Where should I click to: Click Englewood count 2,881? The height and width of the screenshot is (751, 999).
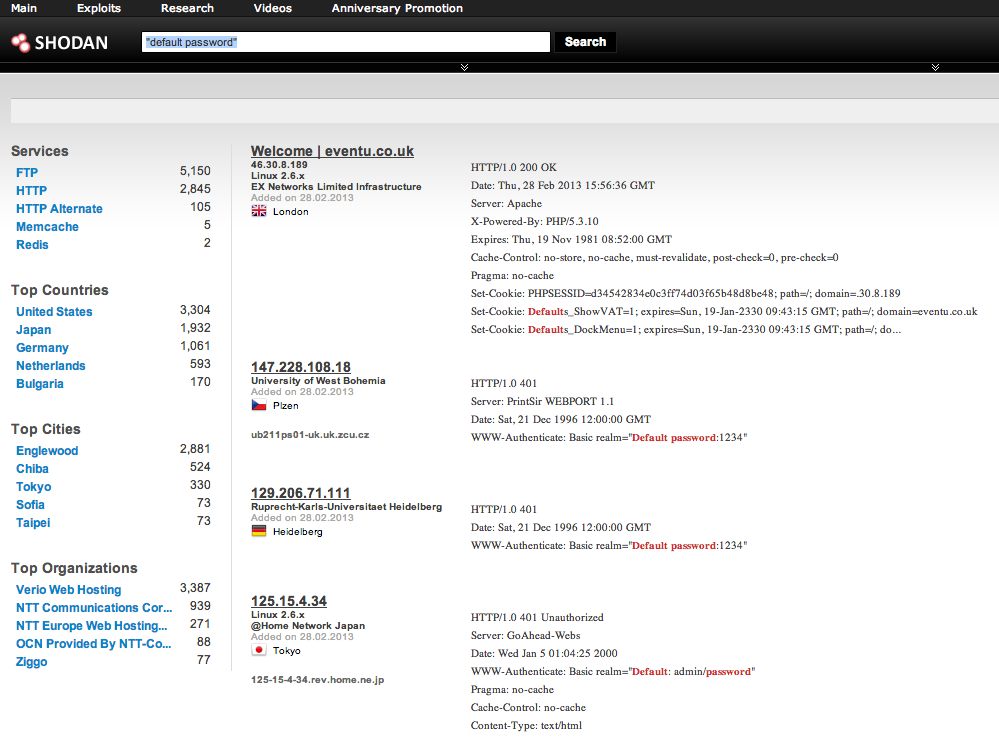coord(195,448)
